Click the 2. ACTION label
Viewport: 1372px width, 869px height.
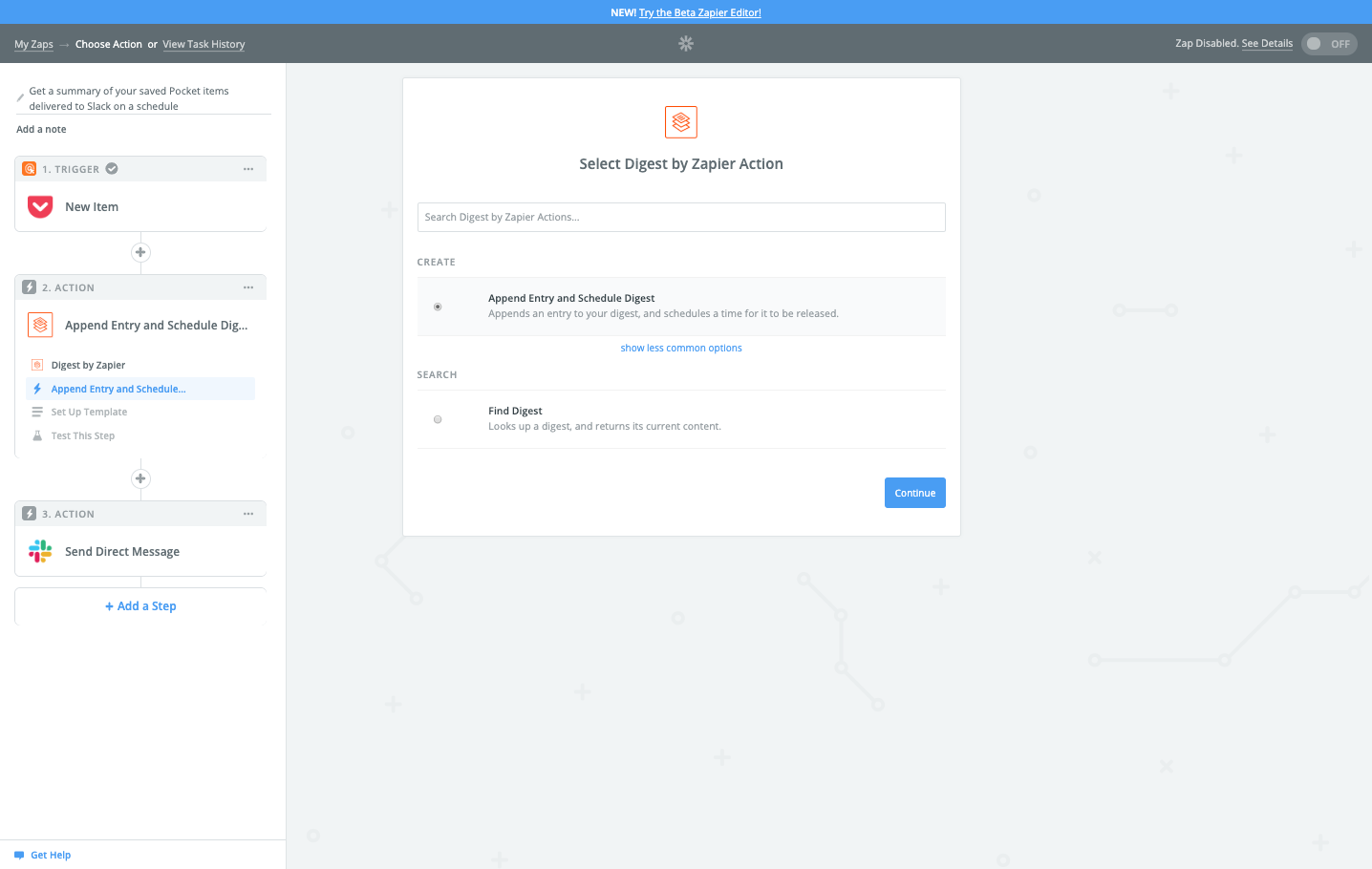pos(68,288)
